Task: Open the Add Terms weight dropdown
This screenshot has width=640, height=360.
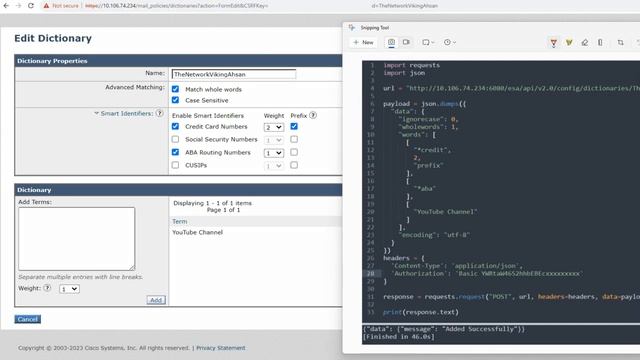Action: [69, 289]
